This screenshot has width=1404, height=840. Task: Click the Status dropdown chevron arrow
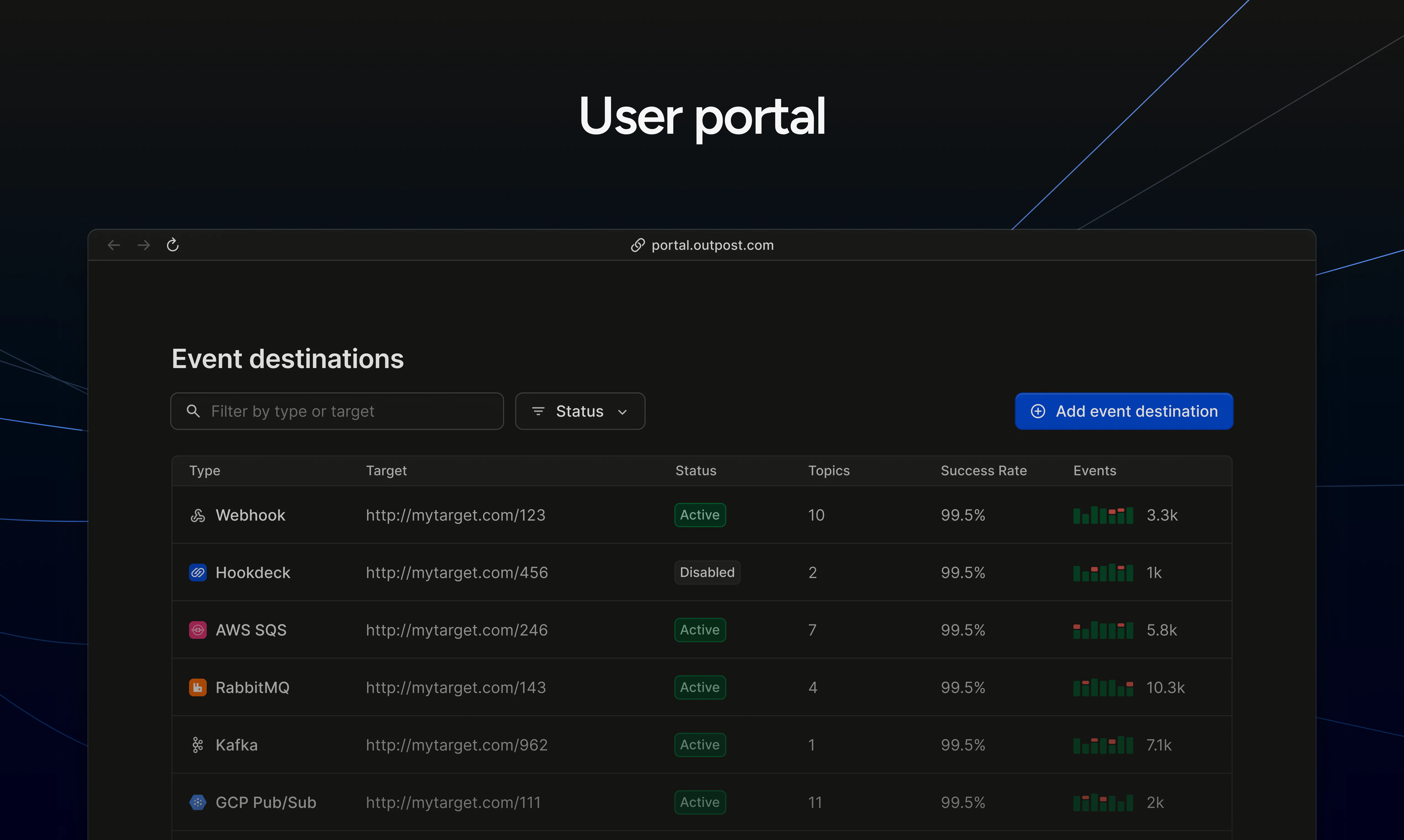pyautogui.click(x=623, y=412)
